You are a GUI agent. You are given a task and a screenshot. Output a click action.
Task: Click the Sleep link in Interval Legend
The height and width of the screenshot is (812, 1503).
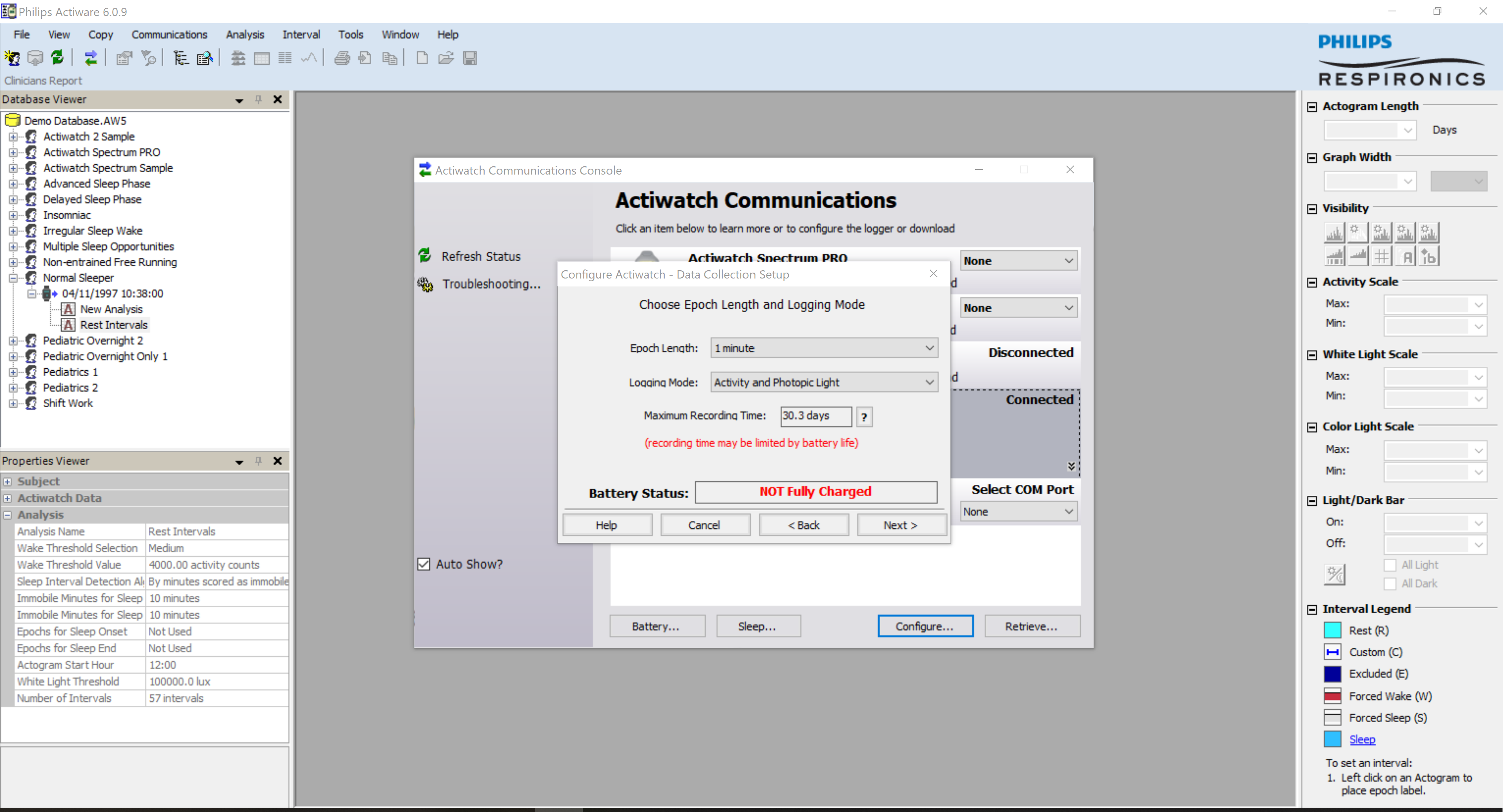pos(1362,739)
